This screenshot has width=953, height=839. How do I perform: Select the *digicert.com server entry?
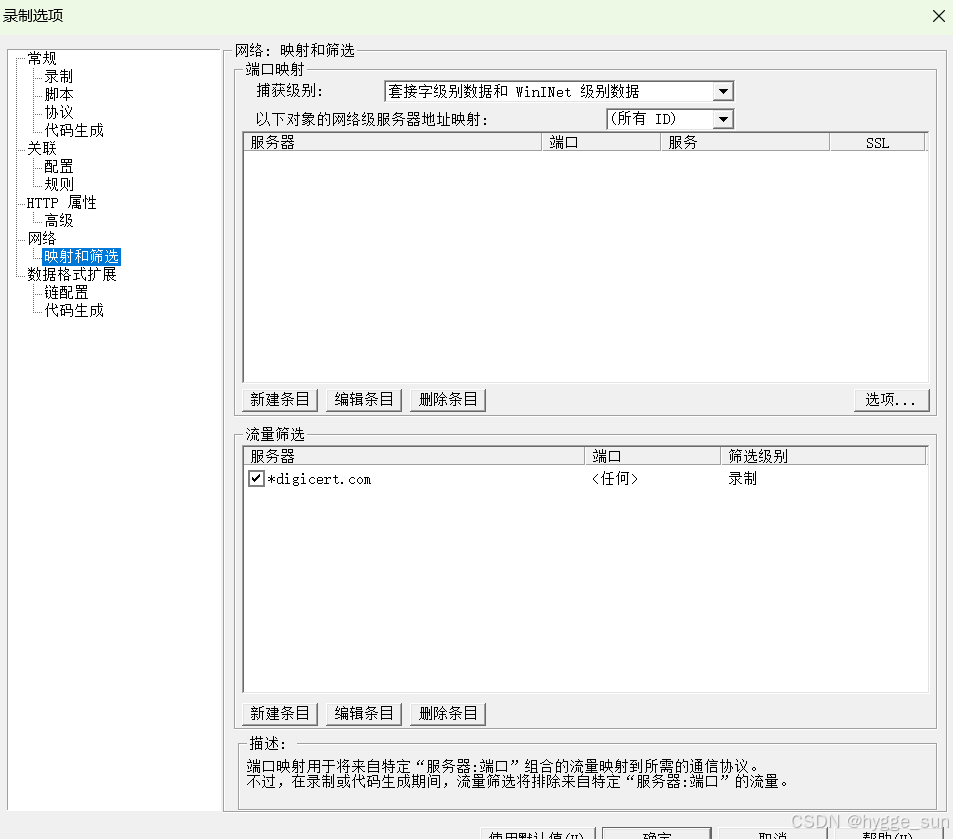(319, 479)
